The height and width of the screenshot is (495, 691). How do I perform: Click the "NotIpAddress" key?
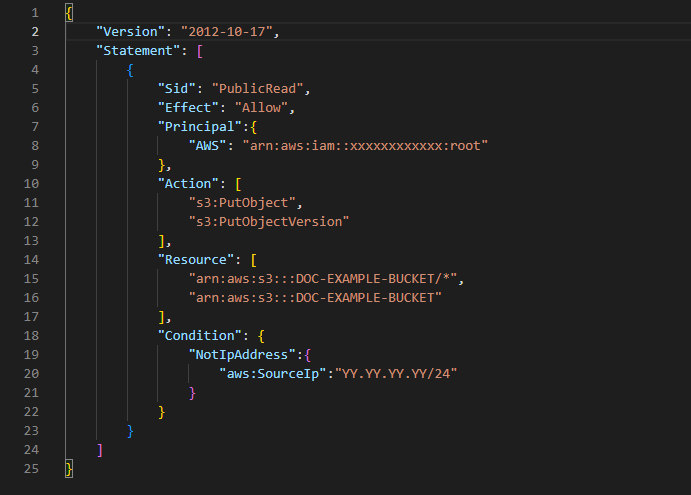click(242, 354)
